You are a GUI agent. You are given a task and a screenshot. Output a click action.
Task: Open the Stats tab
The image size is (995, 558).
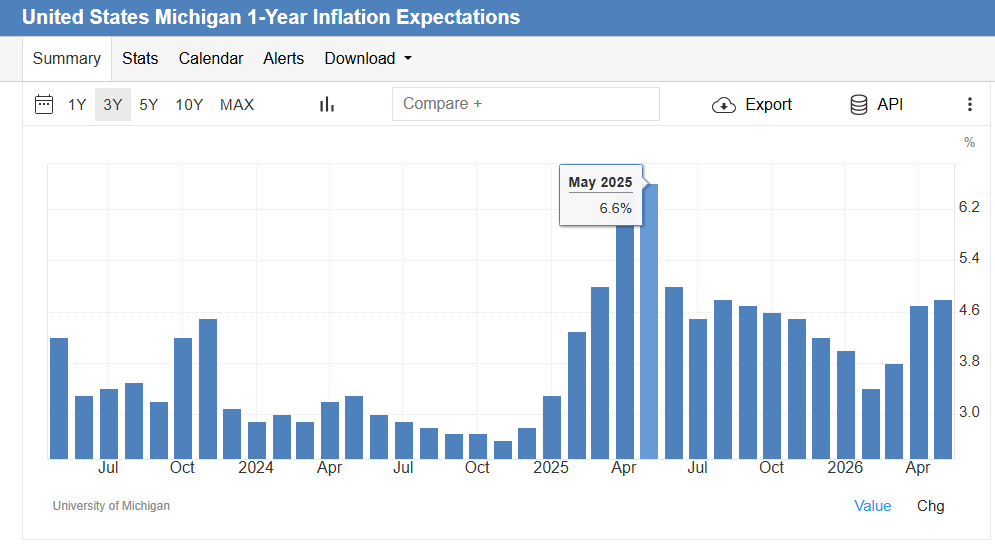pos(140,58)
